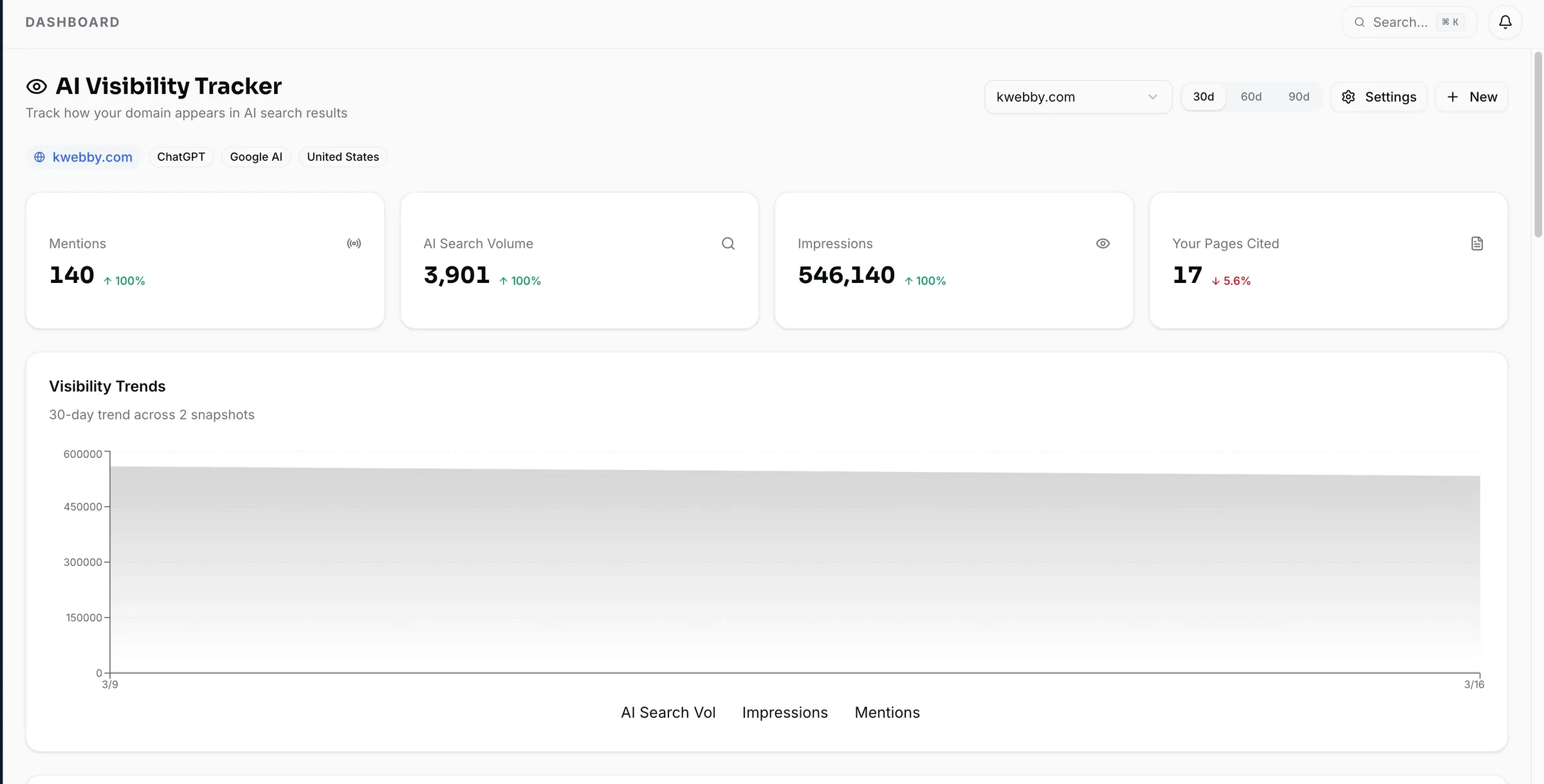Click the Mentions broadcast signal icon

point(354,244)
